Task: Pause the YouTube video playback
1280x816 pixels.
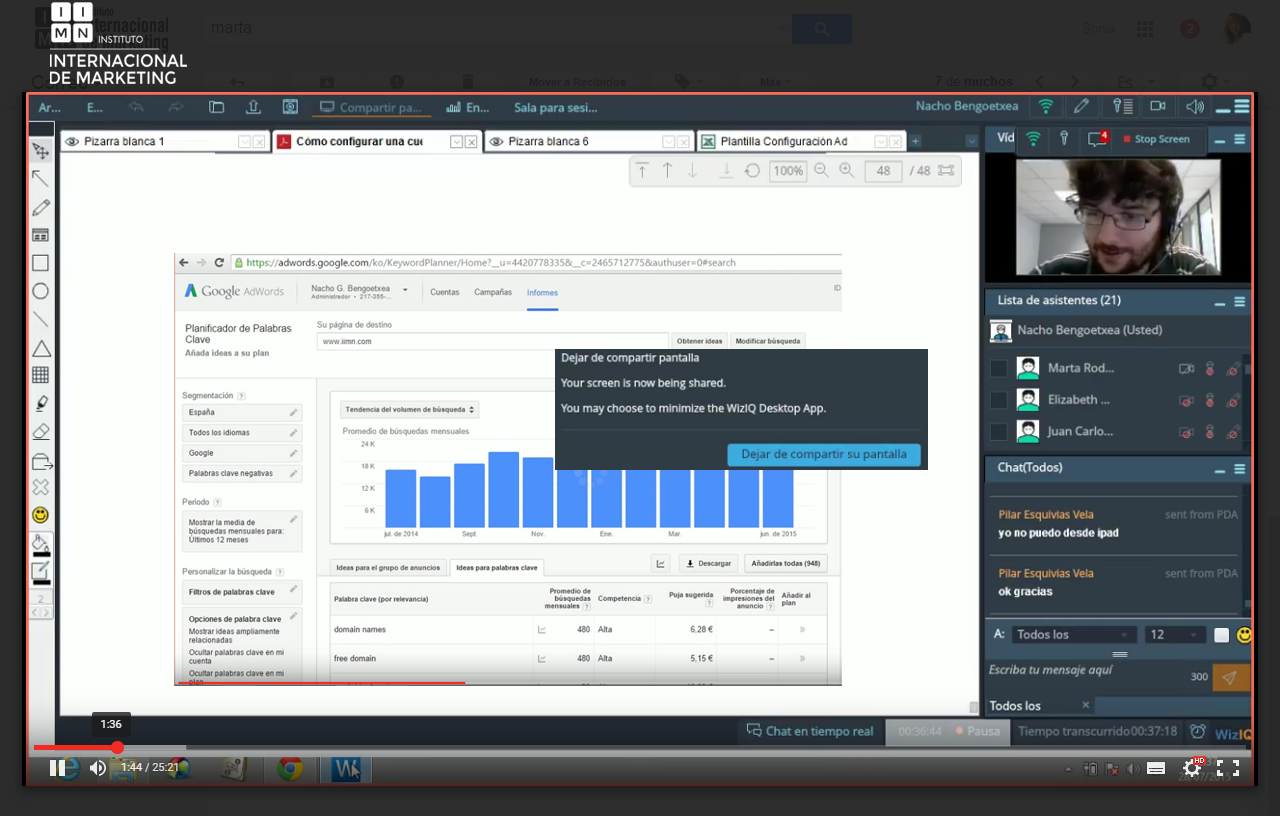Action: pyautogui.click(x=58, y=768)
